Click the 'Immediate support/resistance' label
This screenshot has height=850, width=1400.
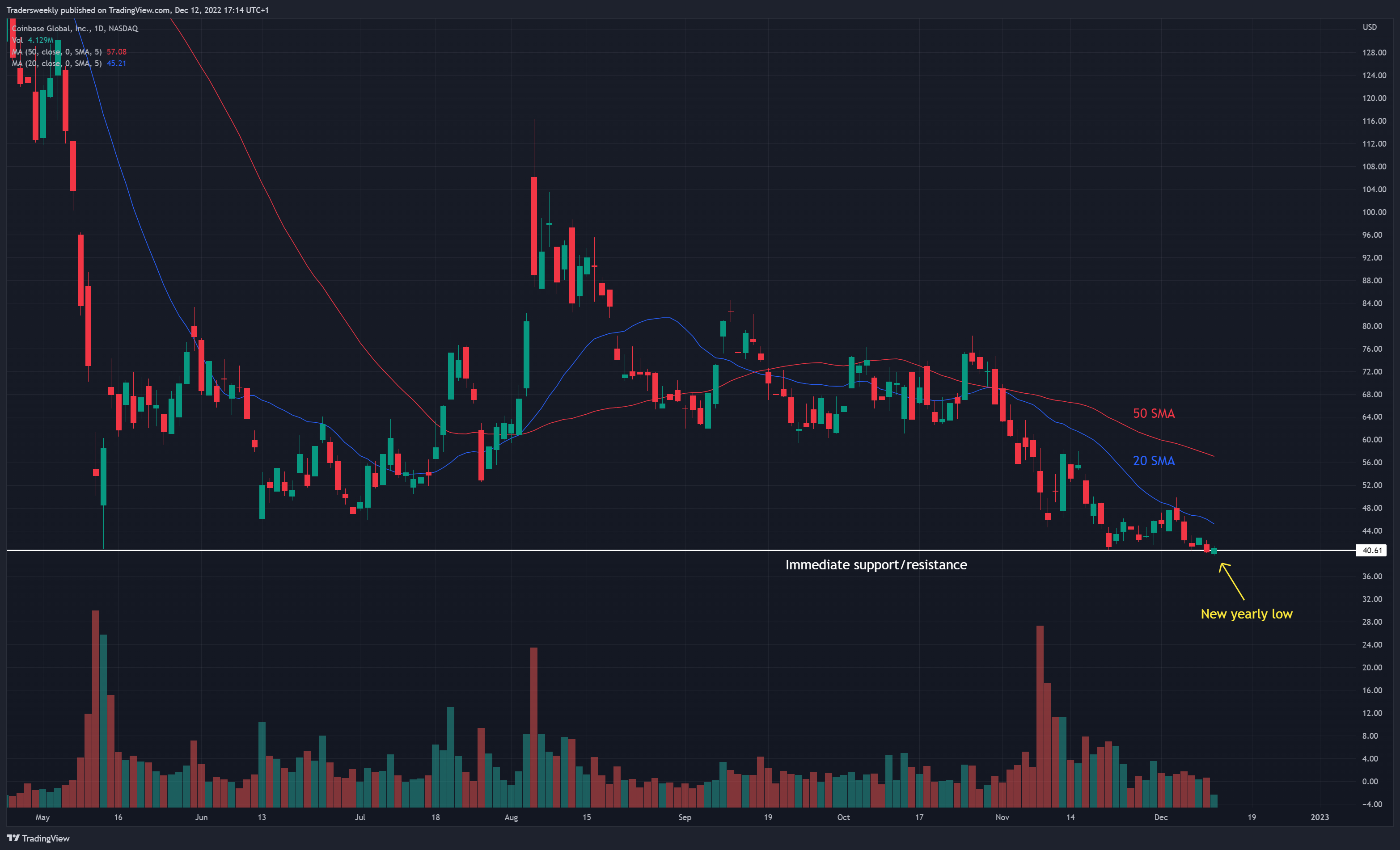click(x=876, y=565)
